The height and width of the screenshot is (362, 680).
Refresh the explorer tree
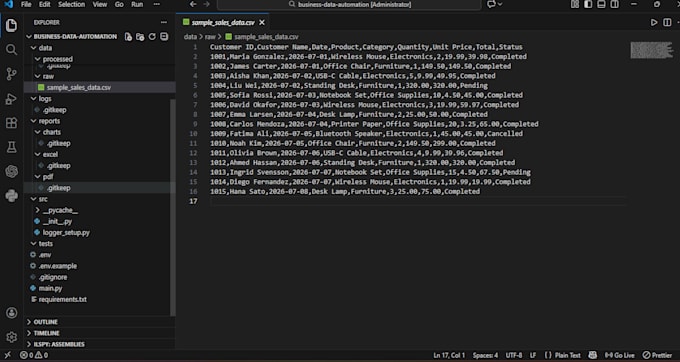point(152,37)
